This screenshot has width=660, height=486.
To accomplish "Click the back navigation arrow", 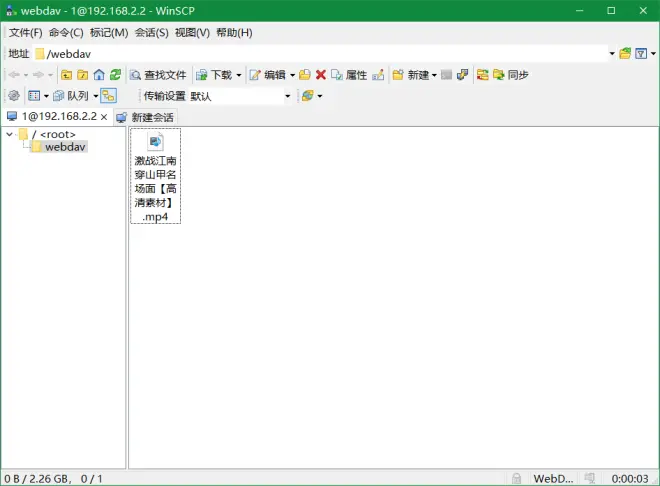I will pos(14,75).
